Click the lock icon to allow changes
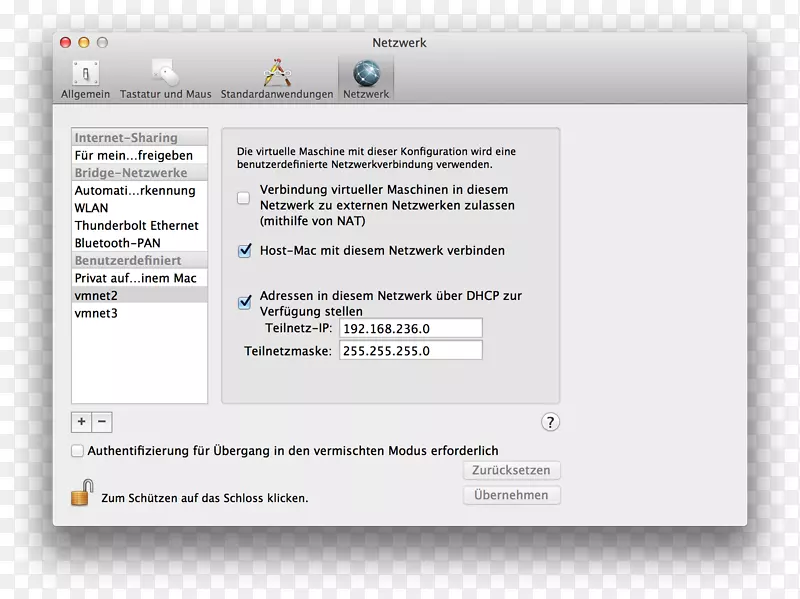The image size is (800, 599). click(77, 497)
